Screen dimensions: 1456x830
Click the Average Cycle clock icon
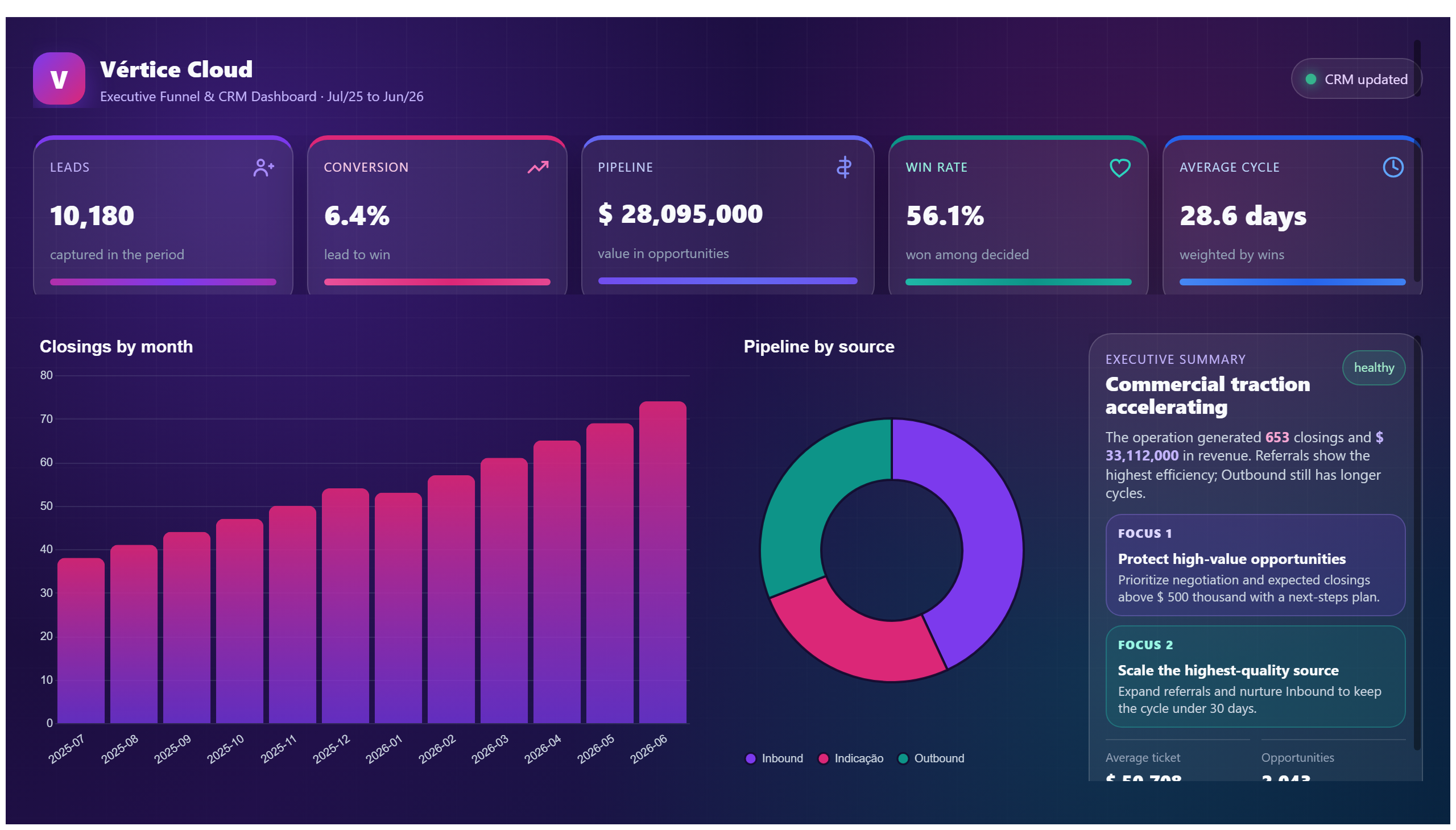pyautogui.click(x=1392, y=167)
